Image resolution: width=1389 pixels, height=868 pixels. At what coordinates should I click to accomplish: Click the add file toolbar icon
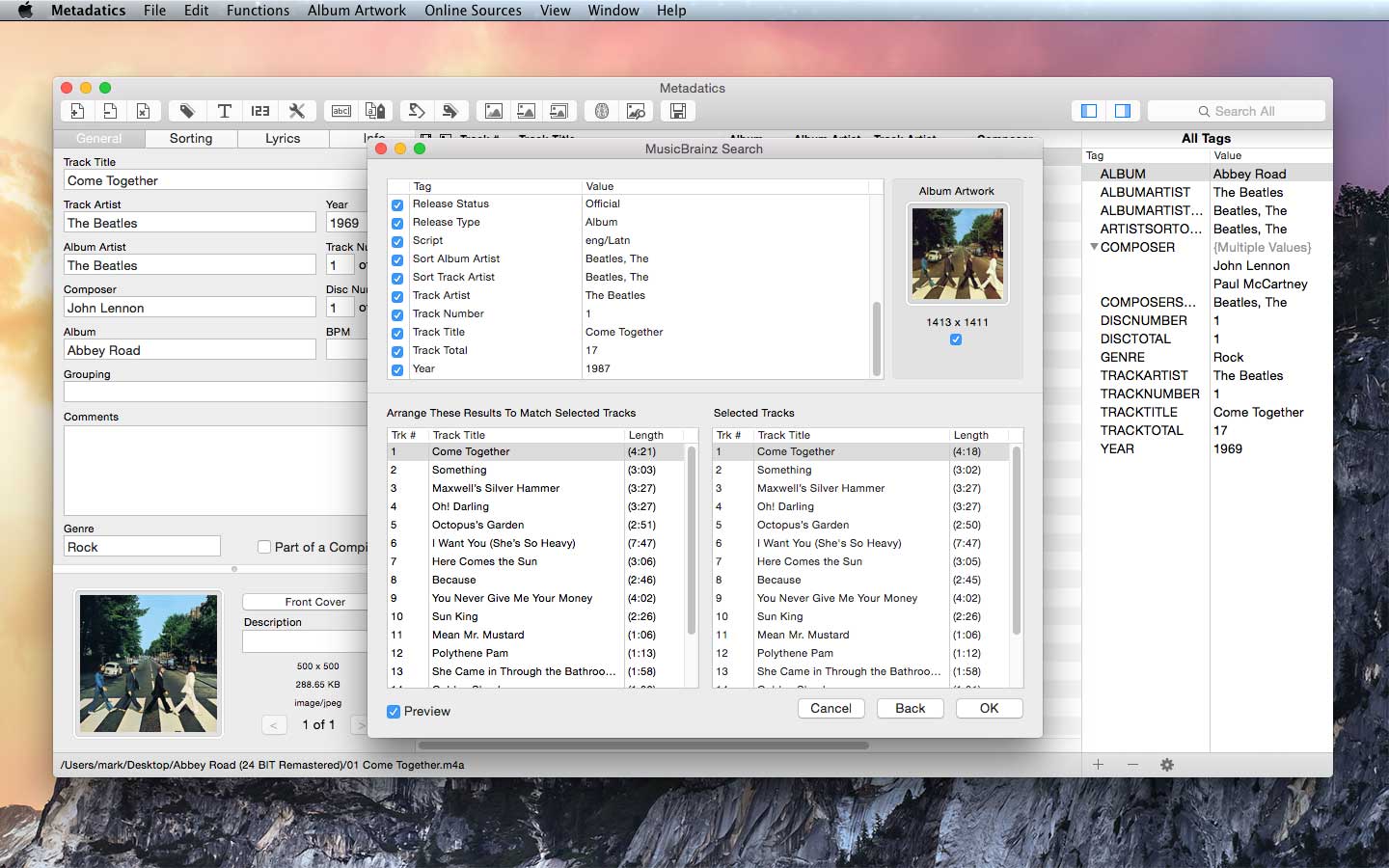pyautogui.click(x=77, y=111)
